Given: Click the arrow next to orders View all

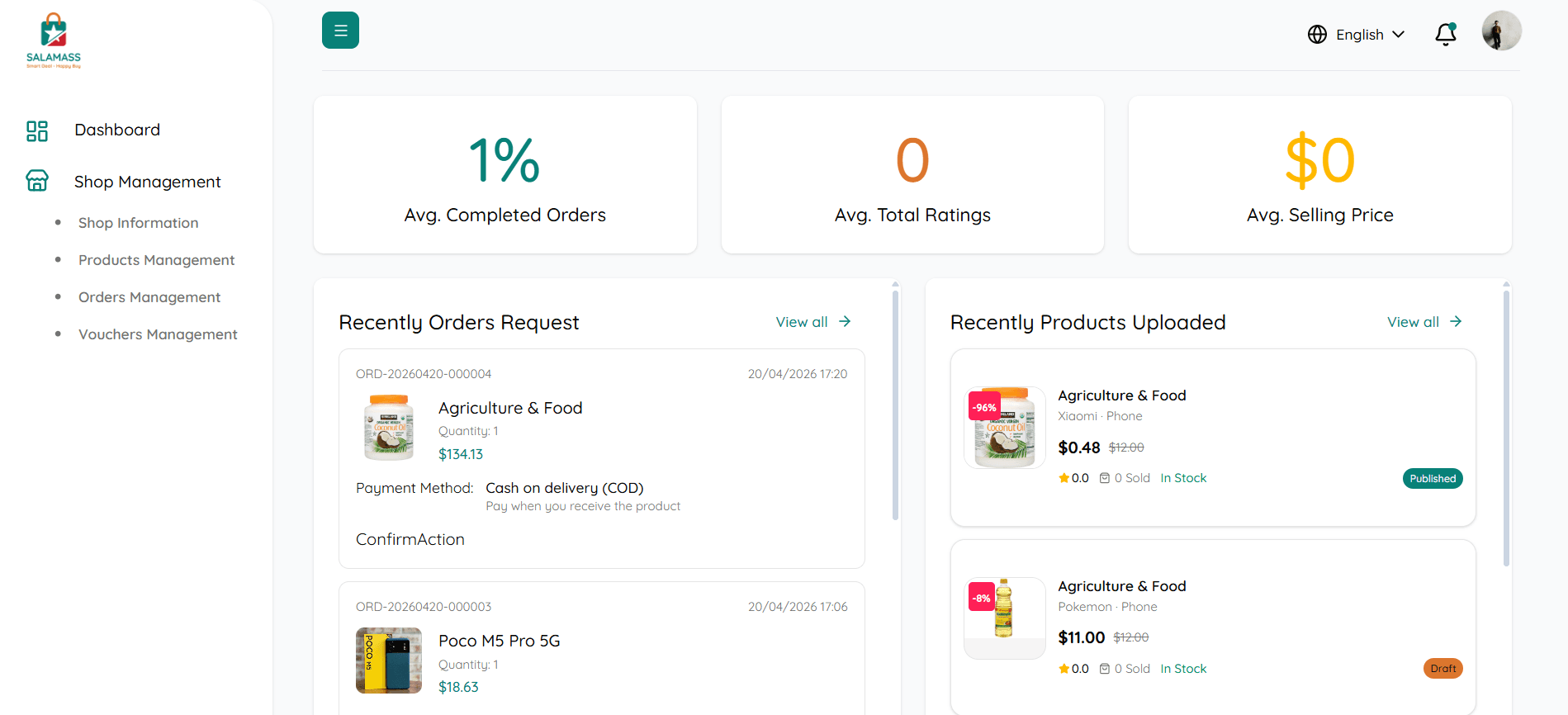Looking at the screenshot, I should pyautogui.click(x=845, y=321).
